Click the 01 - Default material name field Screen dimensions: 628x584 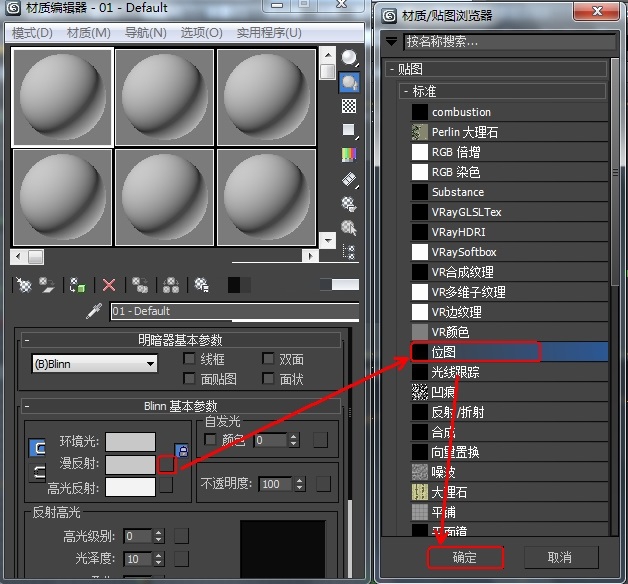[x=235, y=311]
